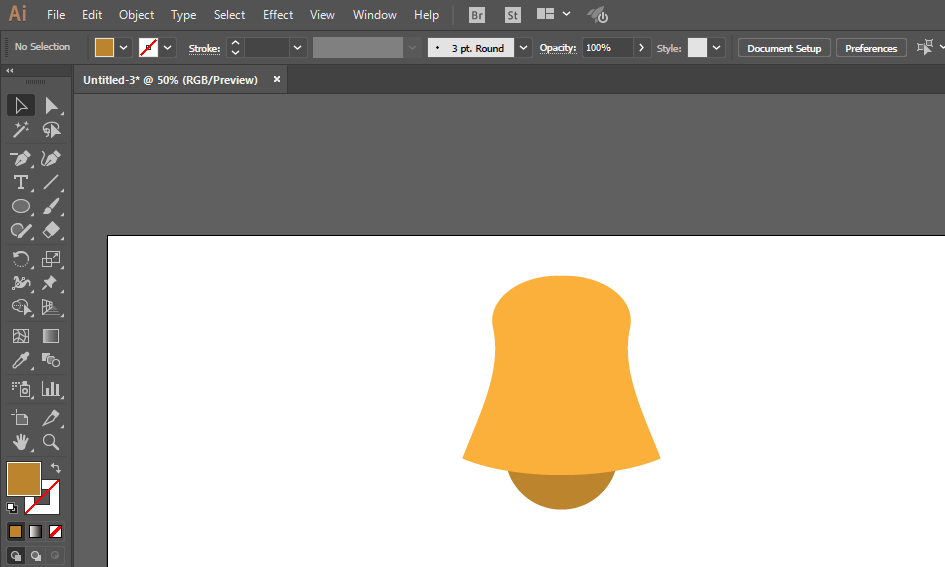The image size is (945, 567).
Task: Click the Opacity panel link
Action: click(x=557, y=48)
